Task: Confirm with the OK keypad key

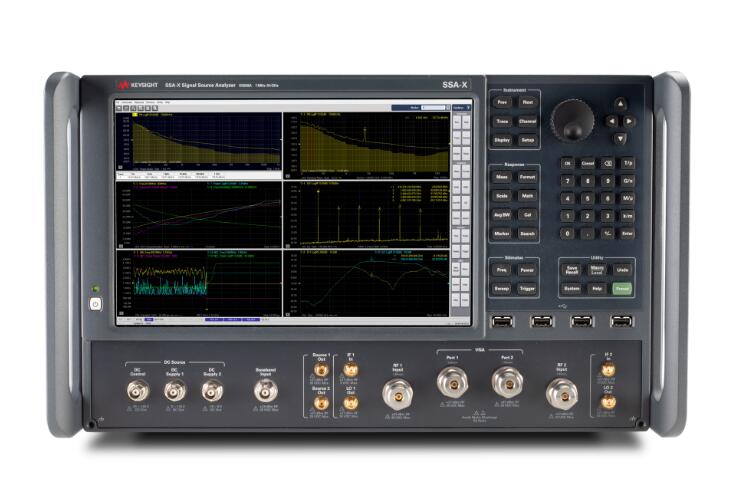Action: click(x=568, y=163)
